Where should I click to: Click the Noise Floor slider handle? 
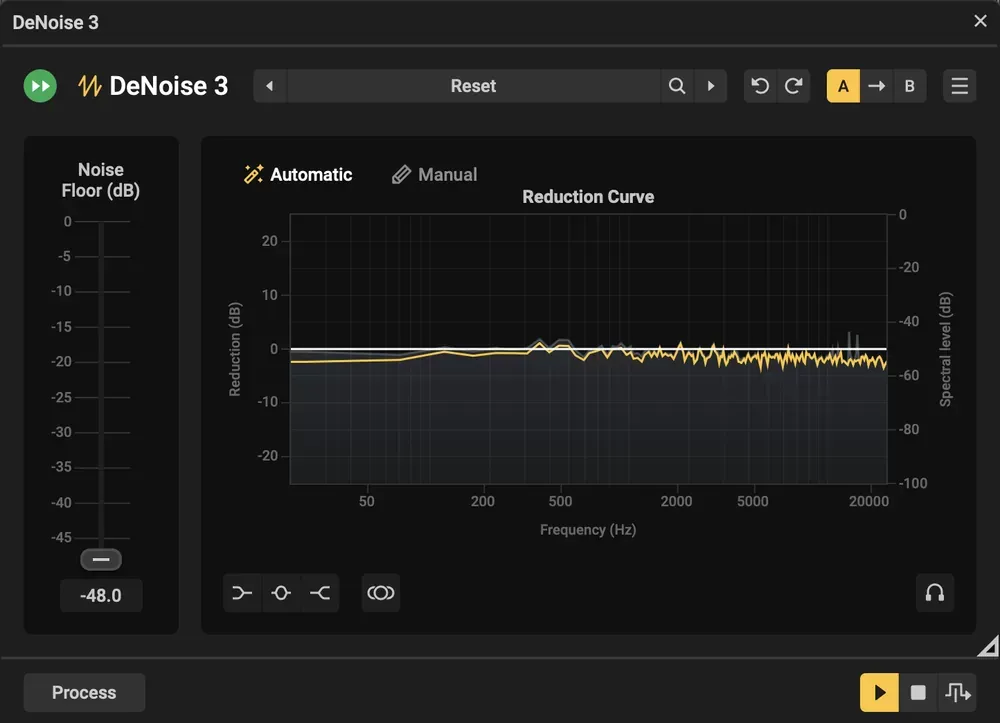click(101, 560)
